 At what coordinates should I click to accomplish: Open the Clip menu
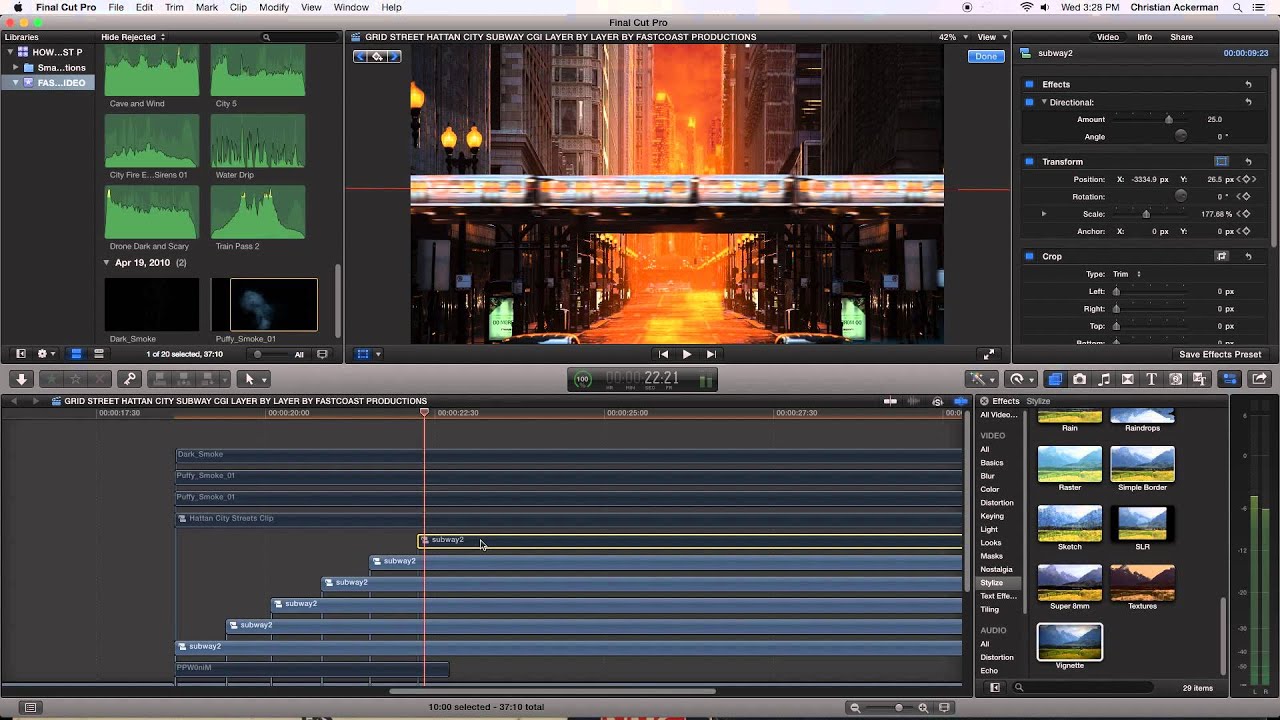pyautogui.click(x=238, y=7)
